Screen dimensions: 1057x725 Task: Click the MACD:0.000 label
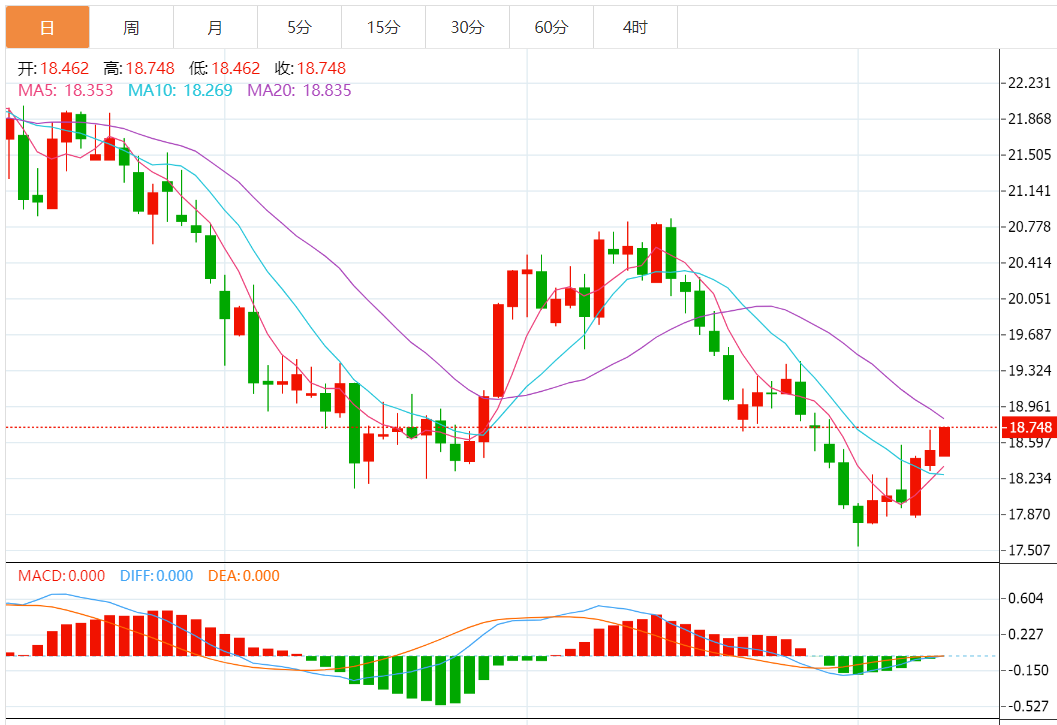61,576
